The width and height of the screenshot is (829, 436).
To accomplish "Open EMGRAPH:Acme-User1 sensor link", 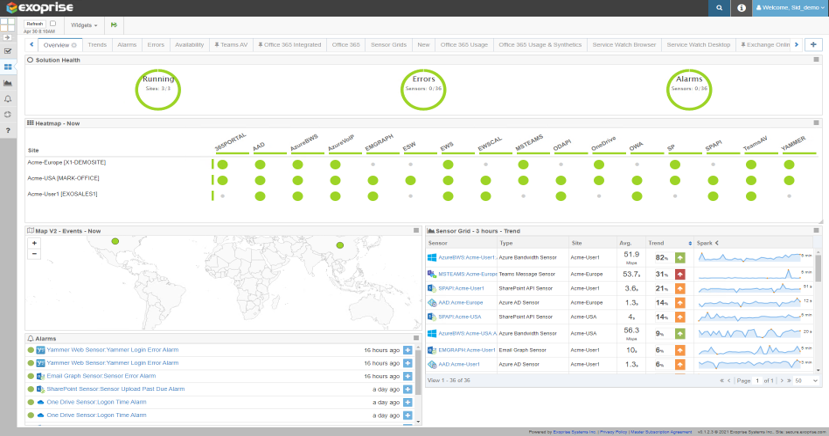I will (467, 350).
